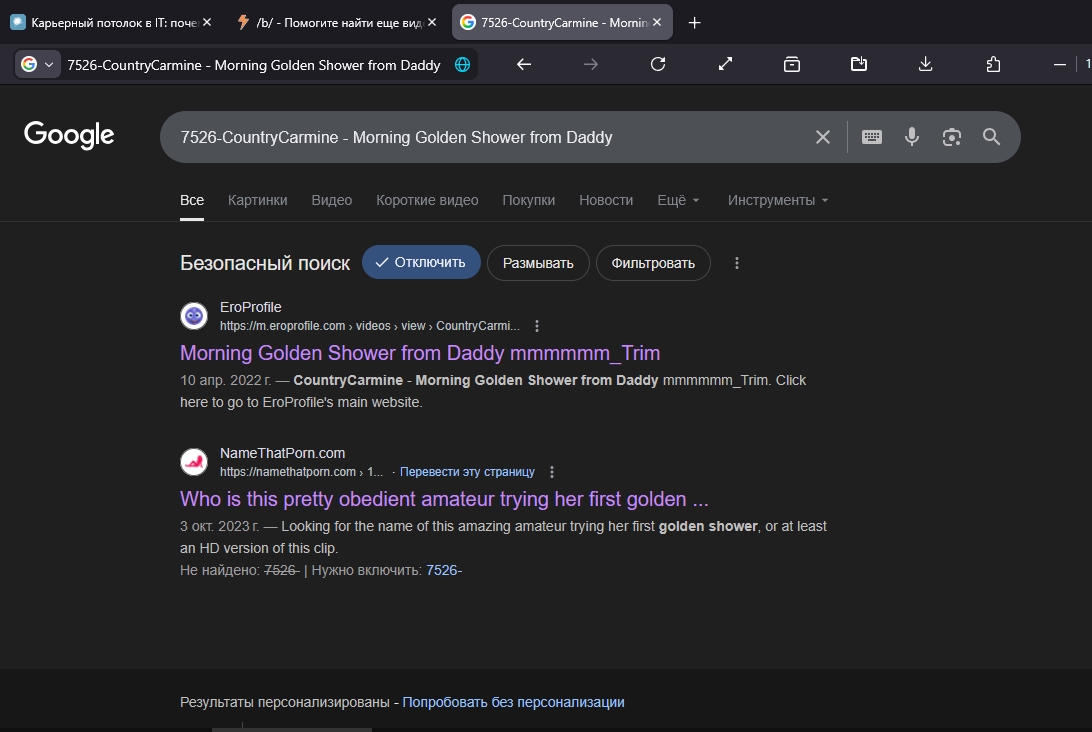Image resolution: width=1092 pixels, height=732 pixels.
Task: Switch to the 'Новости' results tab
Action: coord(606,201)
